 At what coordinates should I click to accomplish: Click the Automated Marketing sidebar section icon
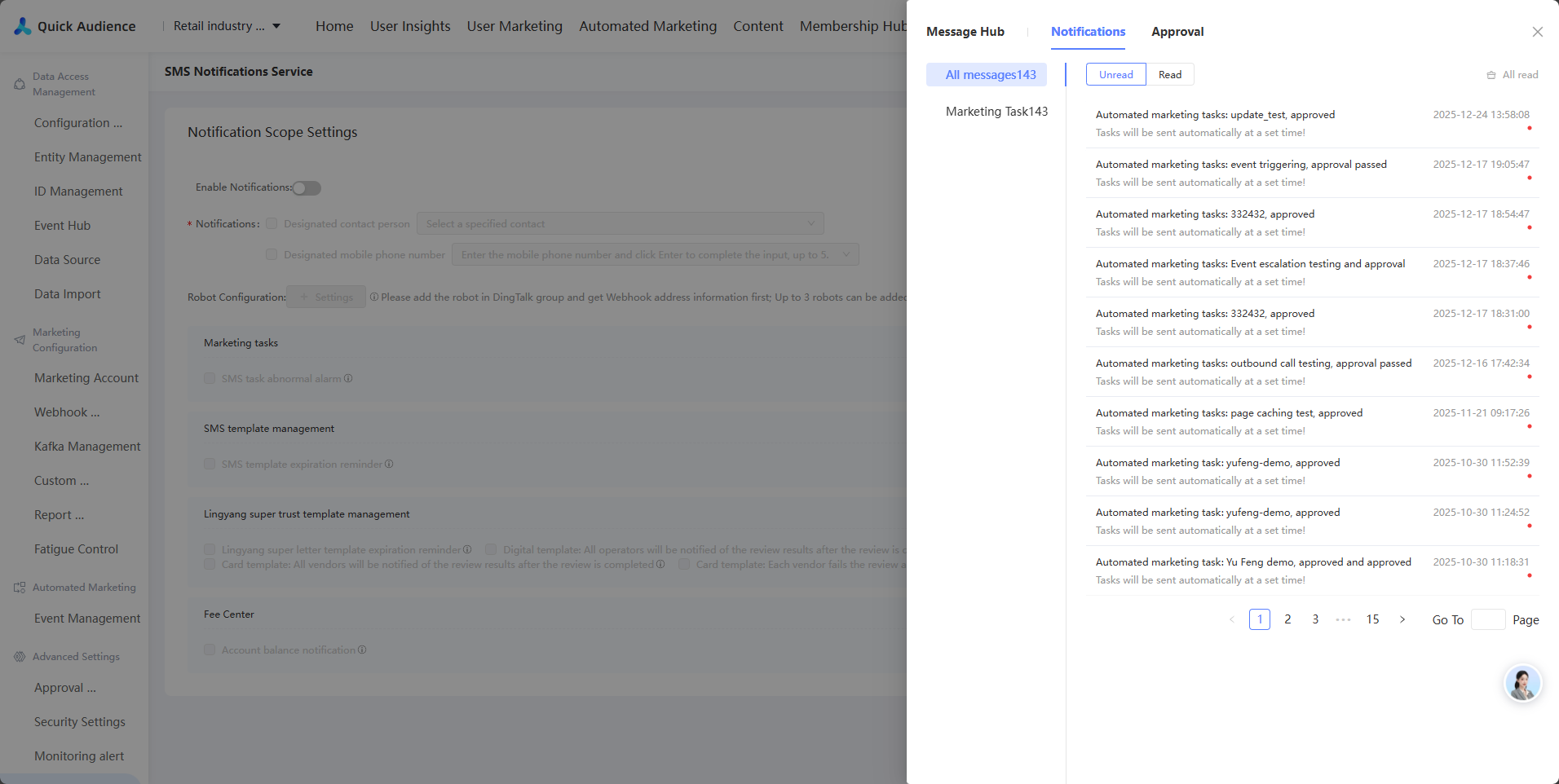click(x=20, y=588)
